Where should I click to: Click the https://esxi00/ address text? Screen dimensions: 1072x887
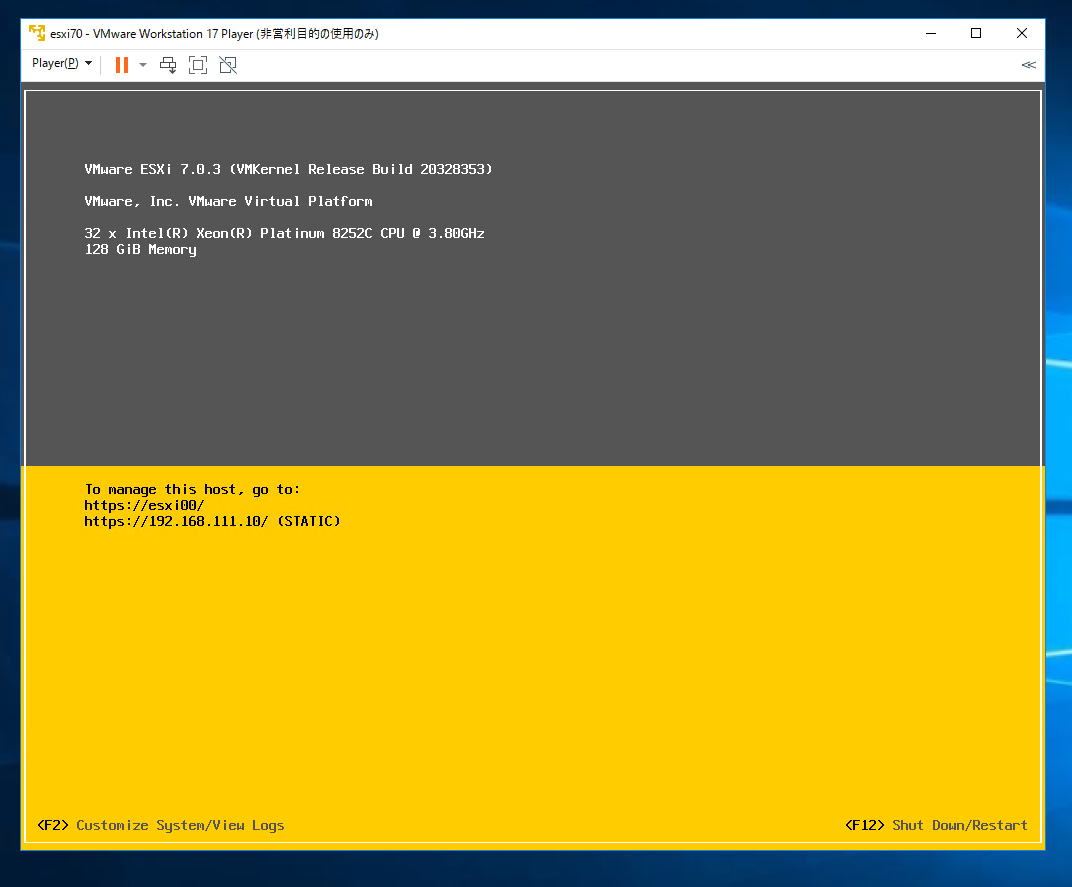click(x=144, y=505)
